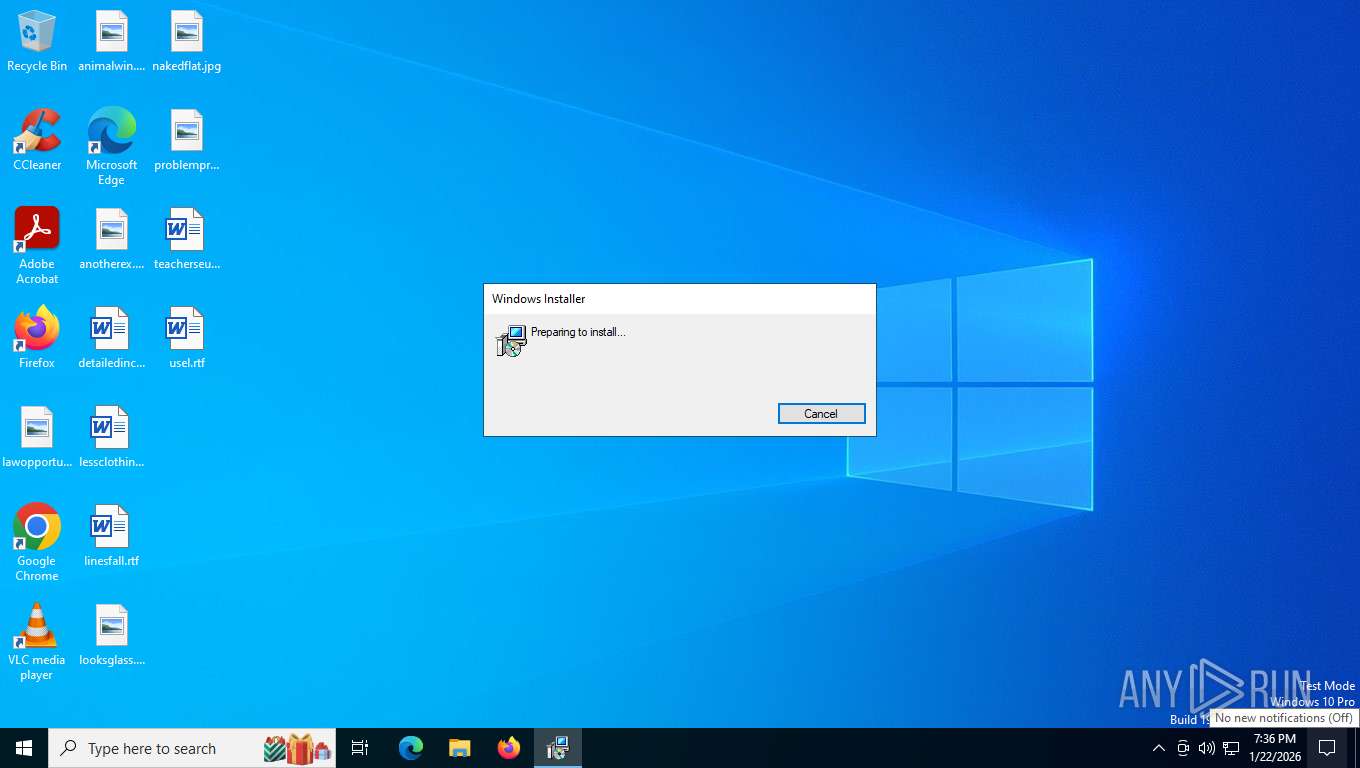Viewport: 1360px width, 768px height.
Task: Click the 'Preparing to install...' text
Action: (578, 332)
